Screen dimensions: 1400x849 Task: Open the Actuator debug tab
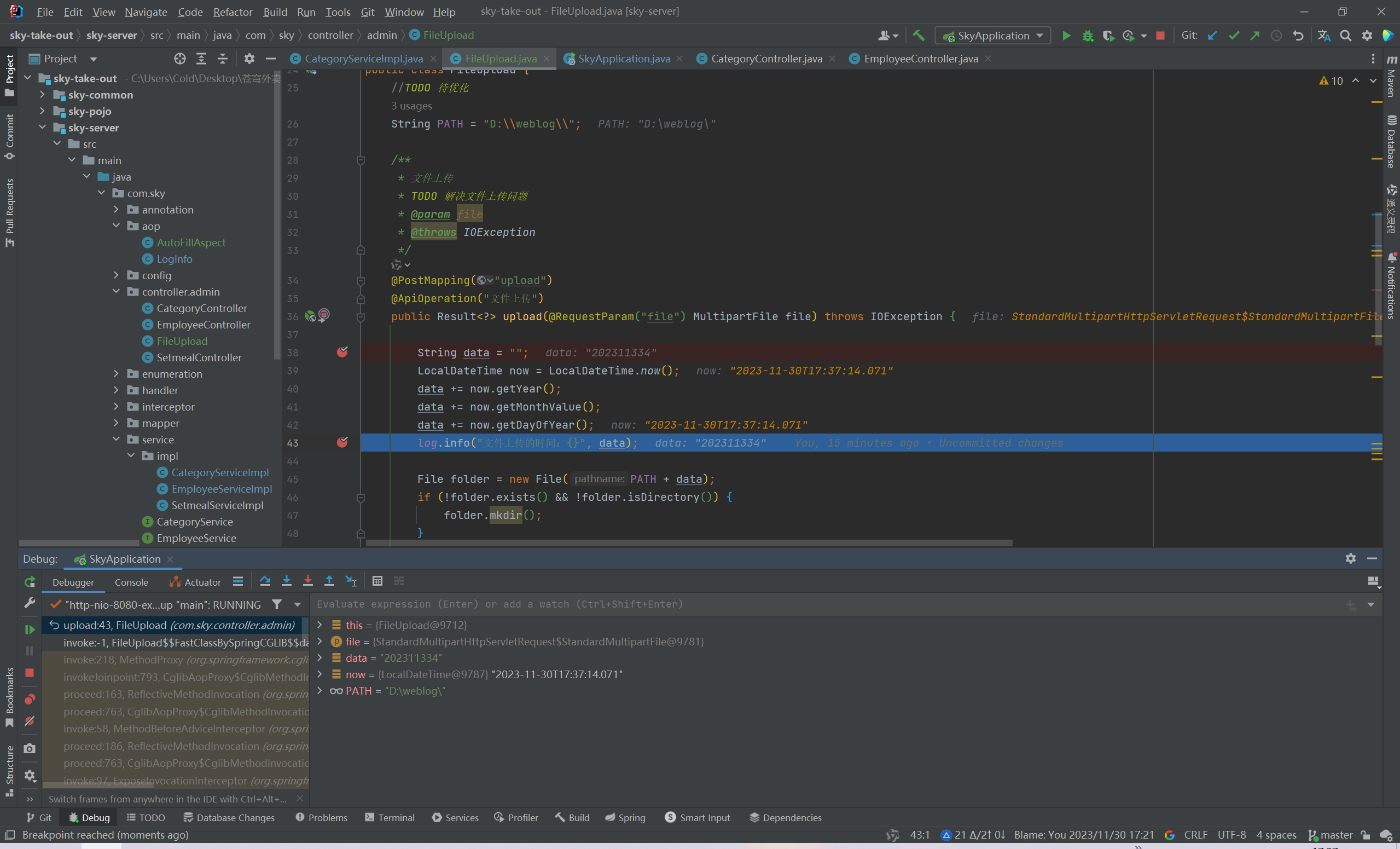pos(195,582)
